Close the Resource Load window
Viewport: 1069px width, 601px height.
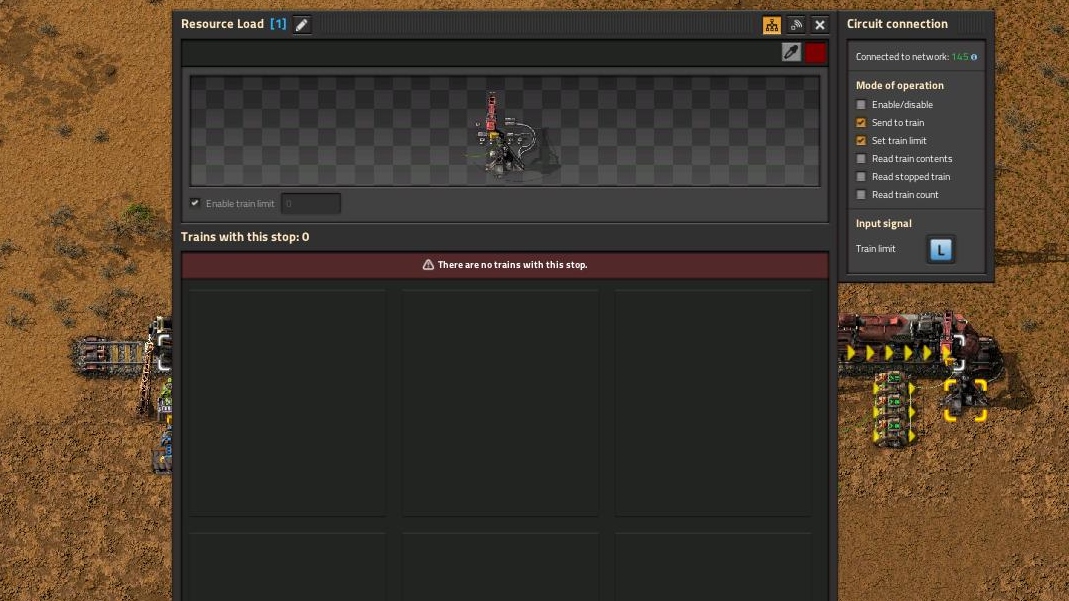tap(819, 25)
